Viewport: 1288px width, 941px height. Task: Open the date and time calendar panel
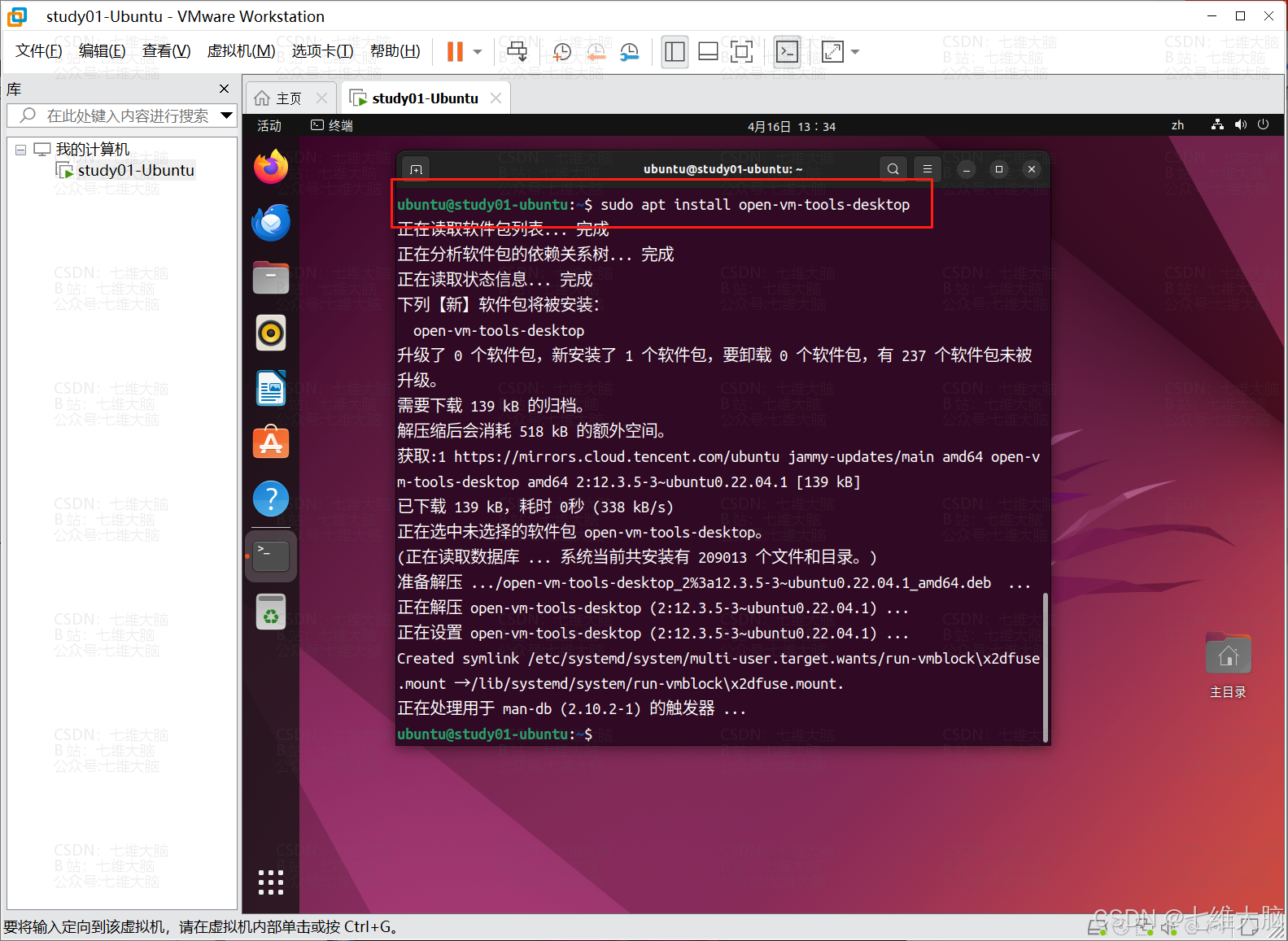[792, 126]
